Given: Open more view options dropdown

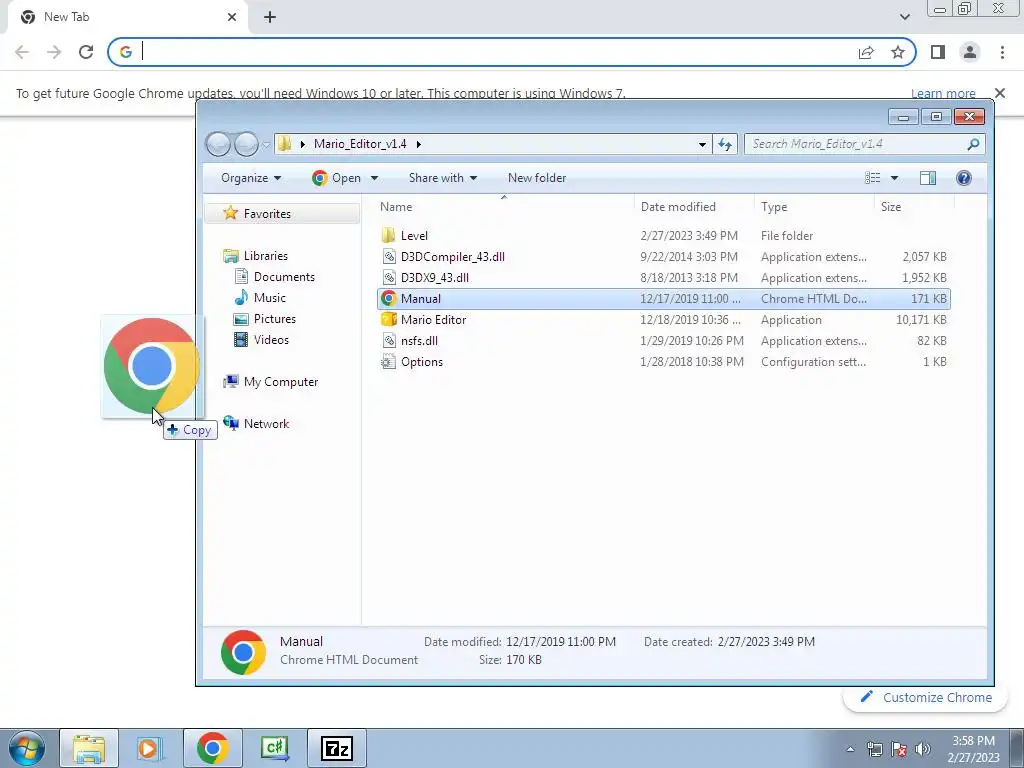Looking at the screenshot, I should click(x=894, y=178).
